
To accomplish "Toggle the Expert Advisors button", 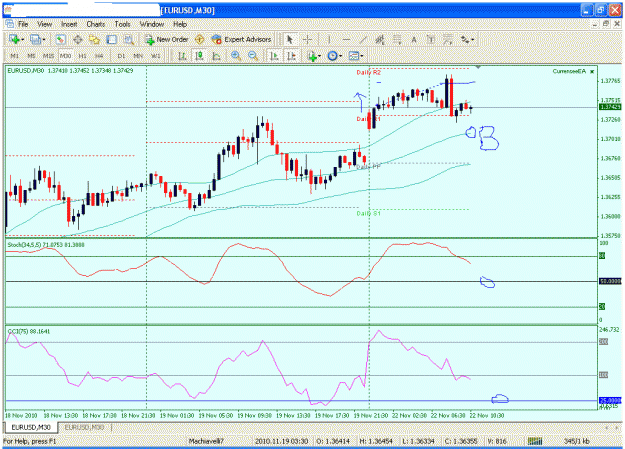I will coord(242,39).
